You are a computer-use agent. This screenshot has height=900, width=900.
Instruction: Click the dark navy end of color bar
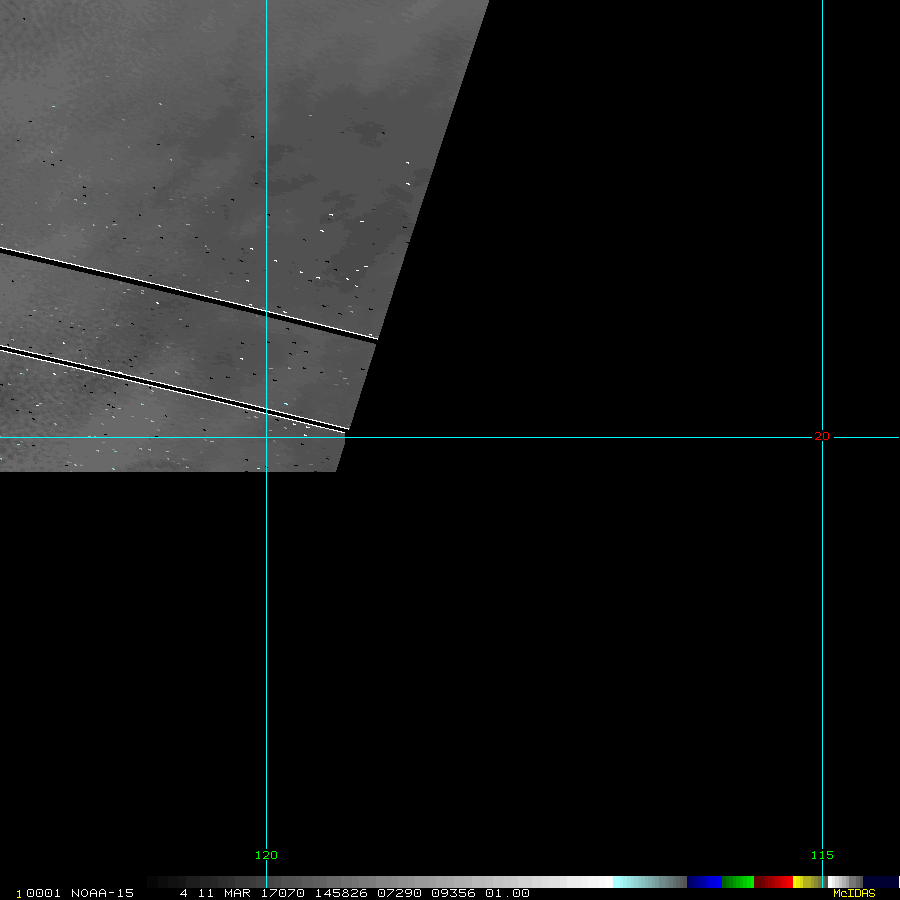pyautogui.click(x=880, y=882)
